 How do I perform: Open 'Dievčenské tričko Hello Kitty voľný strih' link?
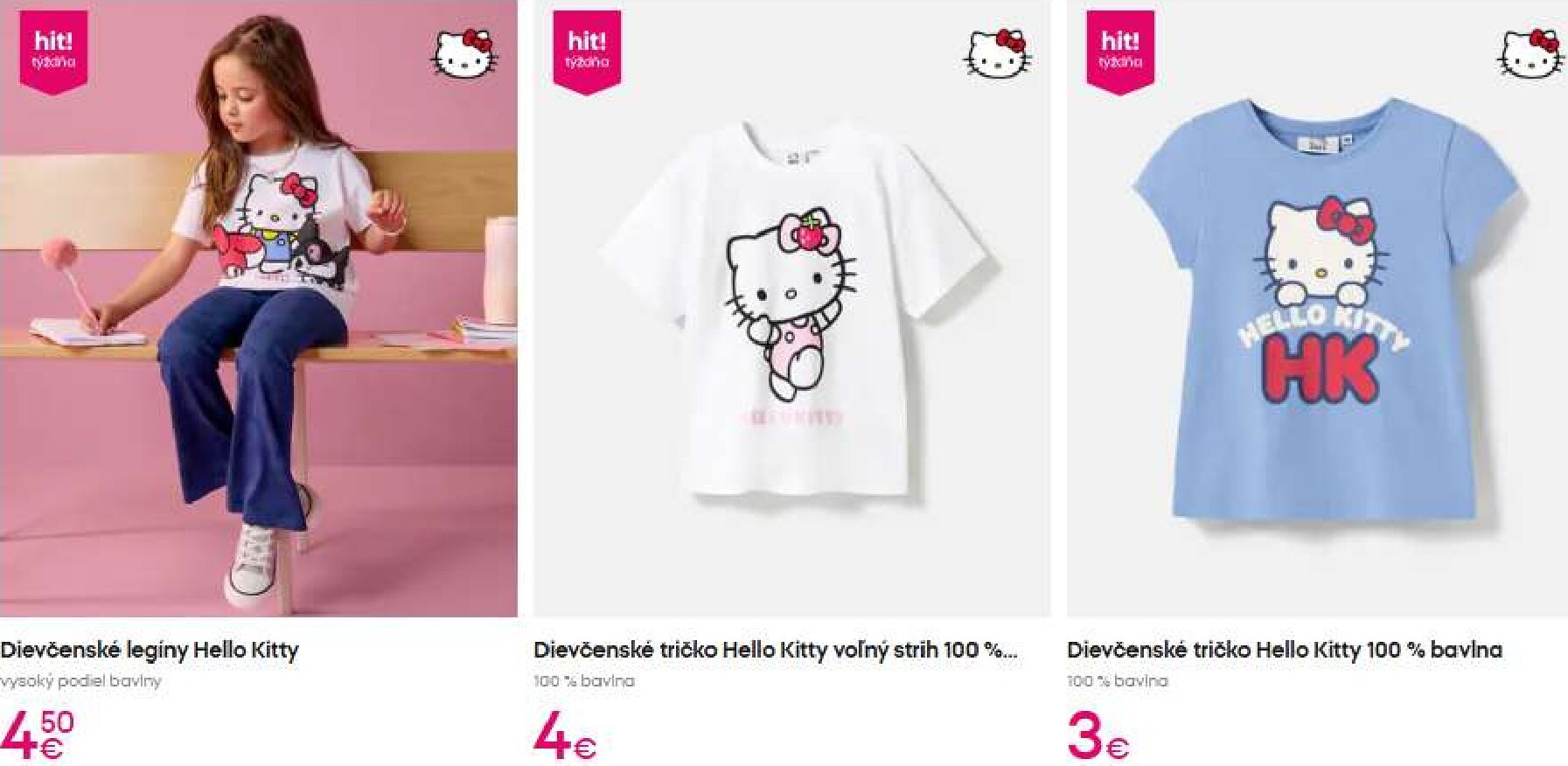(776, 650)
